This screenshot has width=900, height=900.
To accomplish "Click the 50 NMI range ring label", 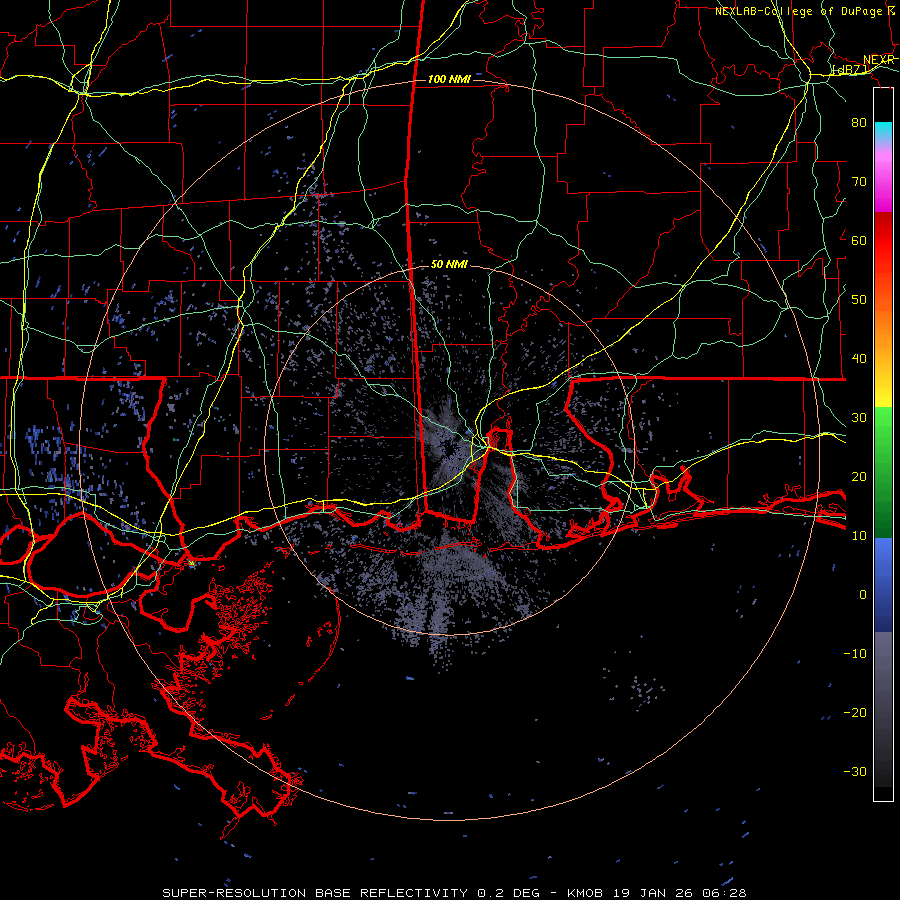I will 449,264.
